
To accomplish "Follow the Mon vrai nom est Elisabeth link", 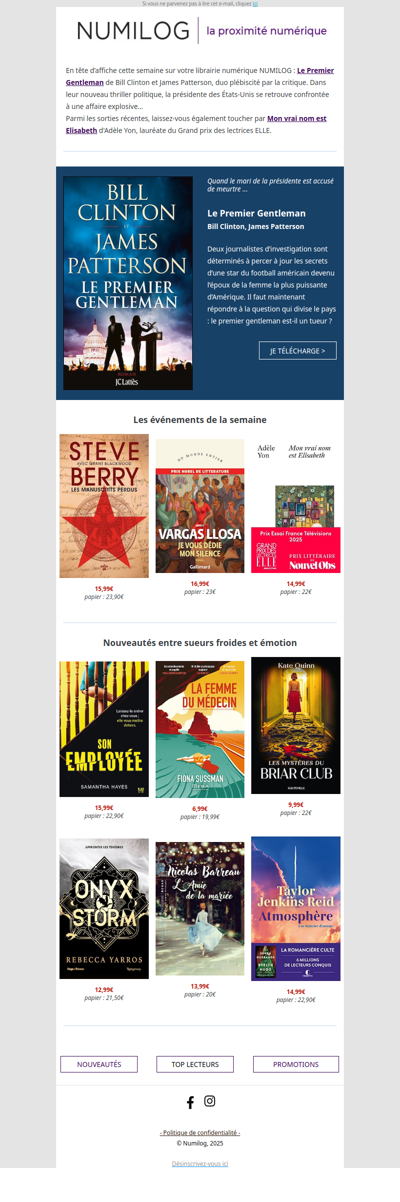I will coord(196,124).
